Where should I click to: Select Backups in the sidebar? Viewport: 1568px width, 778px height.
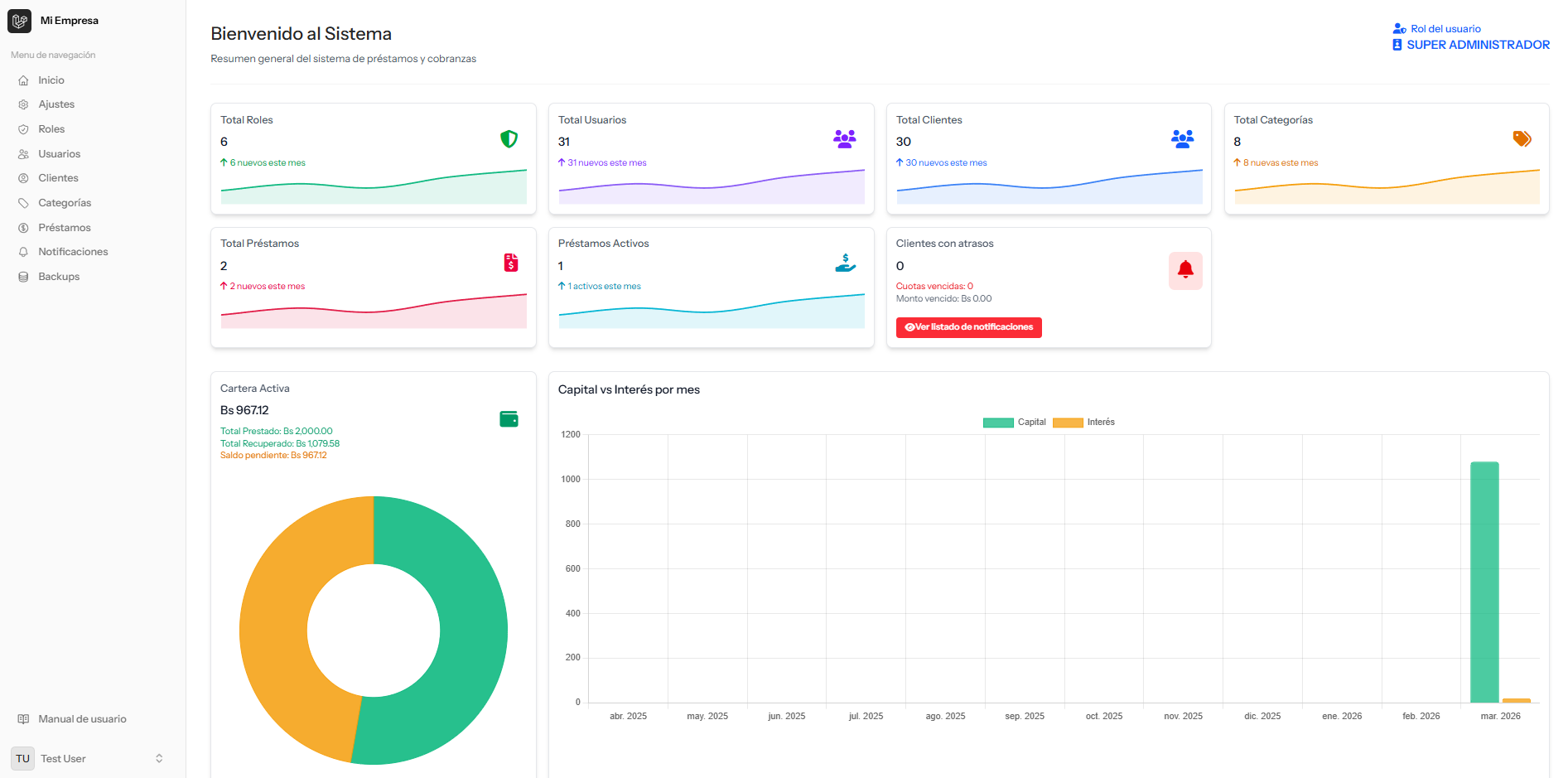pyautogui.click(x=59, y=277)
